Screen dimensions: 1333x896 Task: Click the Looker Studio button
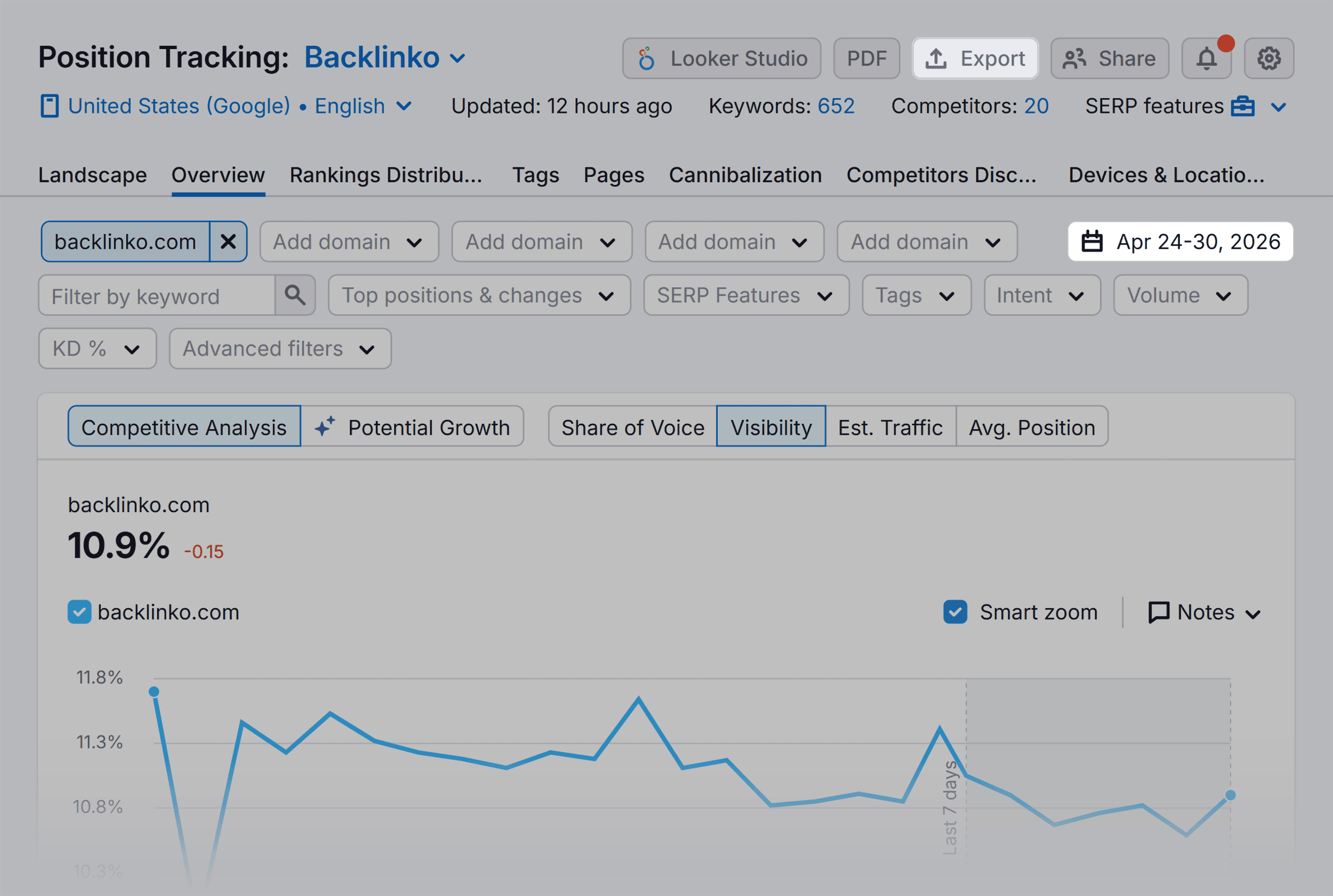pyautogui.click(x=721, y=58)
